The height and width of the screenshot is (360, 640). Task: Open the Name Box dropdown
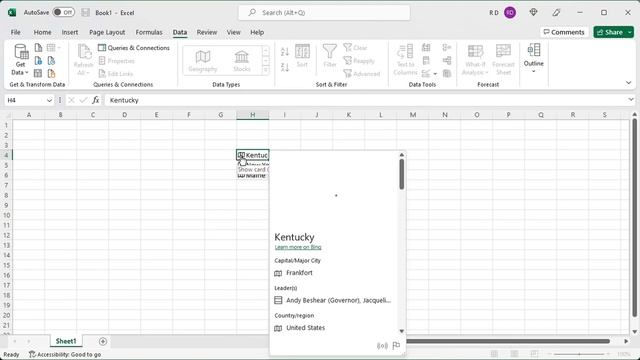tap(49, 100)
